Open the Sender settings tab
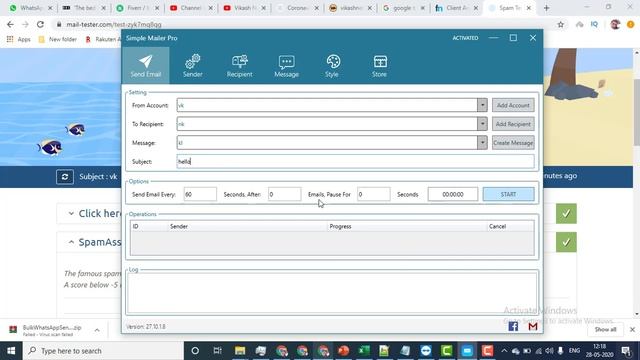This screenshot has height=360, width=640. click(193, 65)
